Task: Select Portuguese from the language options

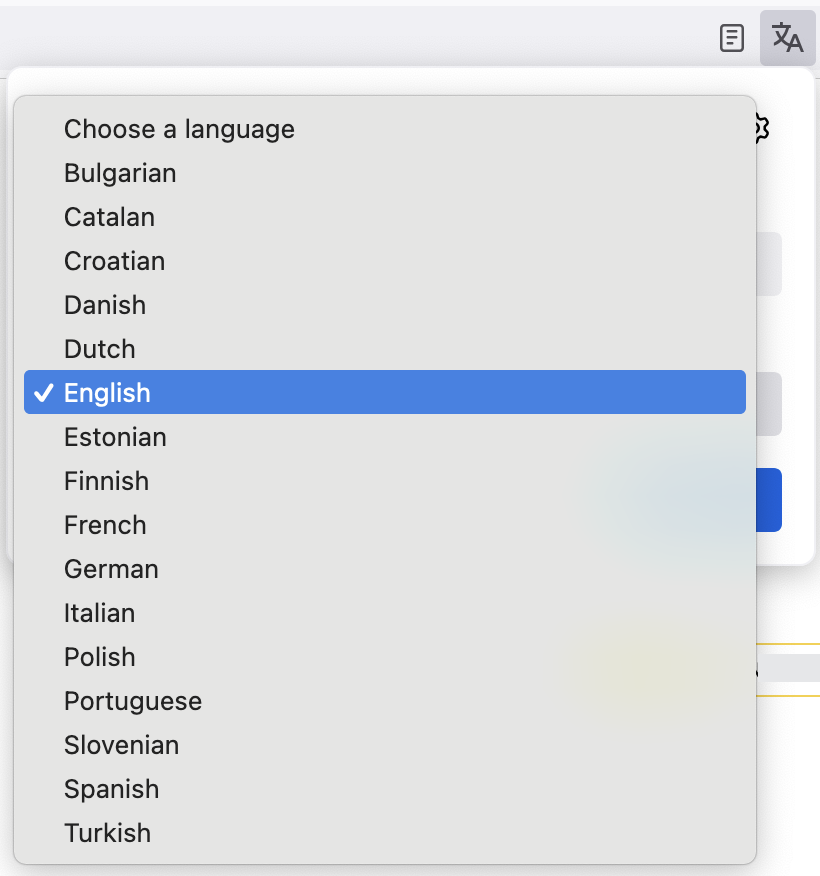Action: (x=133, y=700)
